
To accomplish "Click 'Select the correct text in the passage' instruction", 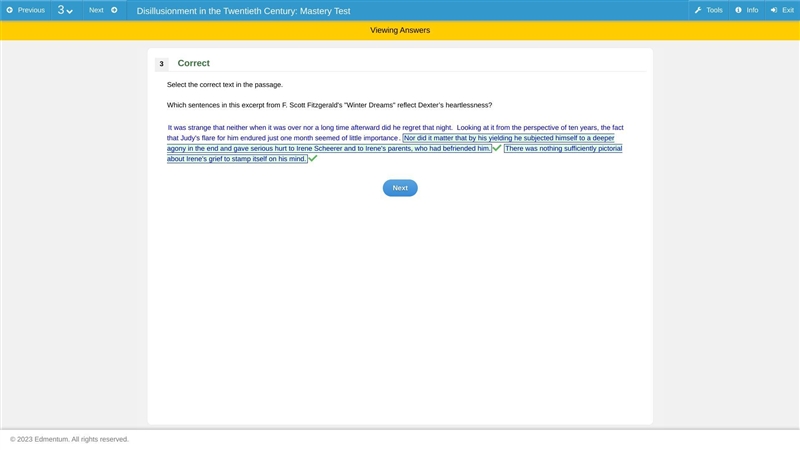I will (x=224, y=85).
